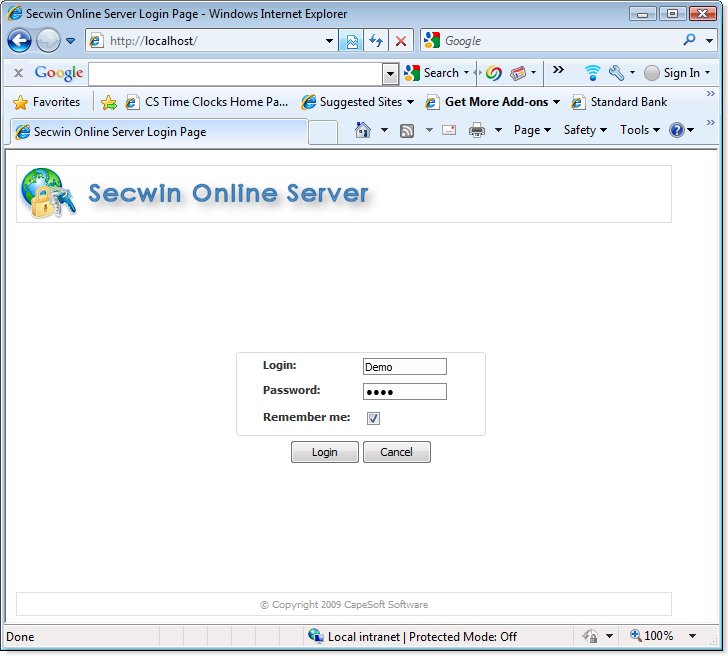The image size is (728, 656).
Task: Select the Secwin Online Server Login Page tab
Action: coord(158,132)
